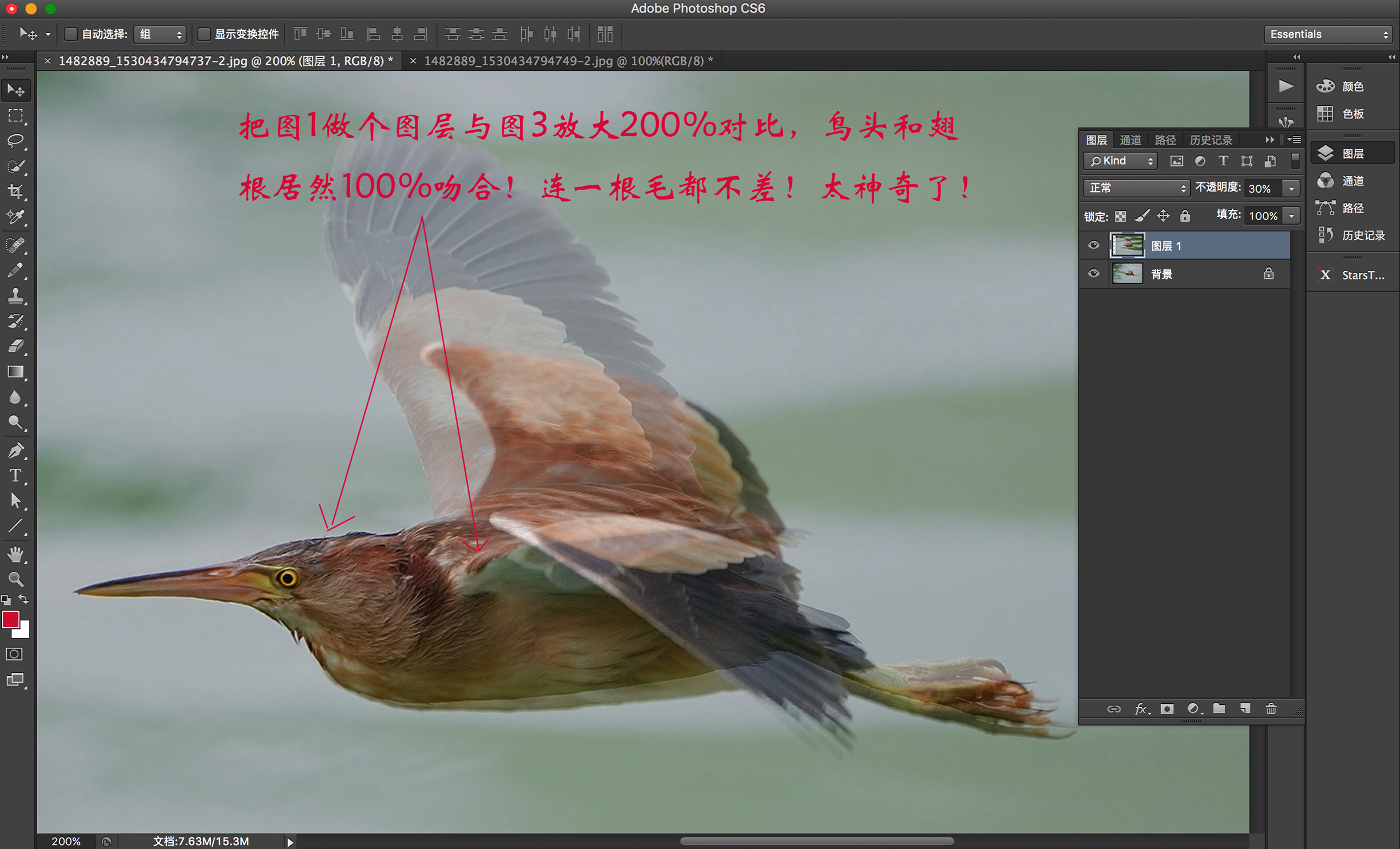Screen dimensions: 1400x849
Task: Reset default foreground/background colors icon
Action: pyautogui.click(x=6, y=600)
